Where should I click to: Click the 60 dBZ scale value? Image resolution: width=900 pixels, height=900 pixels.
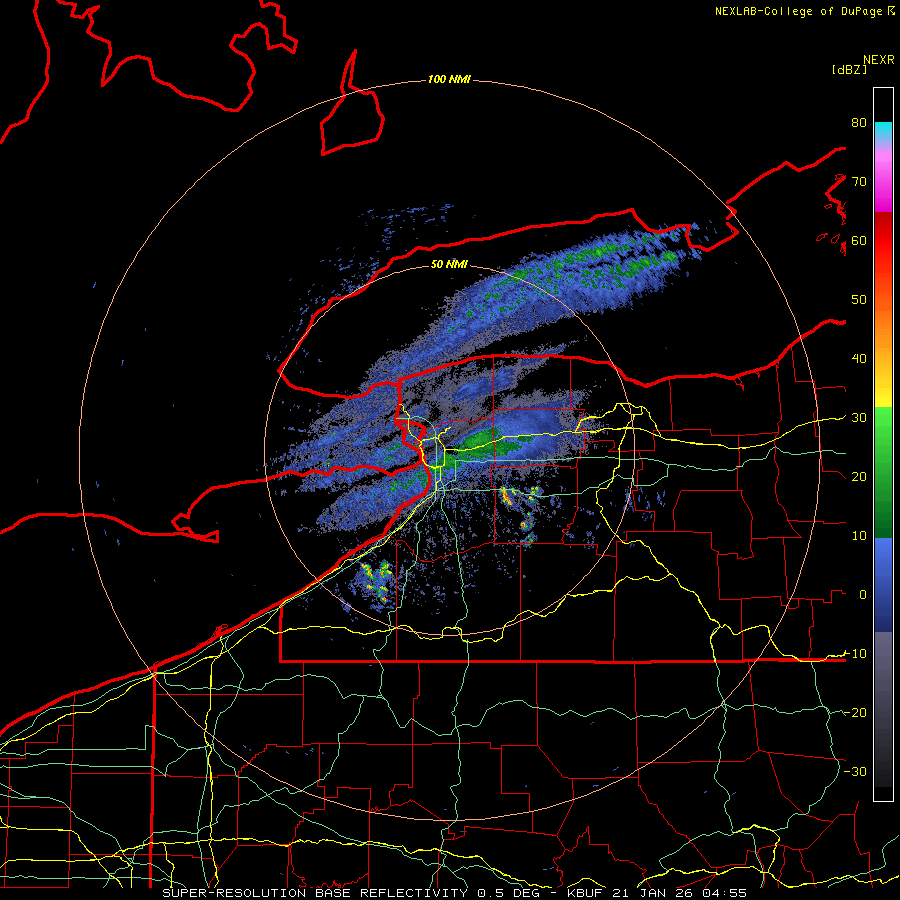coord(859,240)
